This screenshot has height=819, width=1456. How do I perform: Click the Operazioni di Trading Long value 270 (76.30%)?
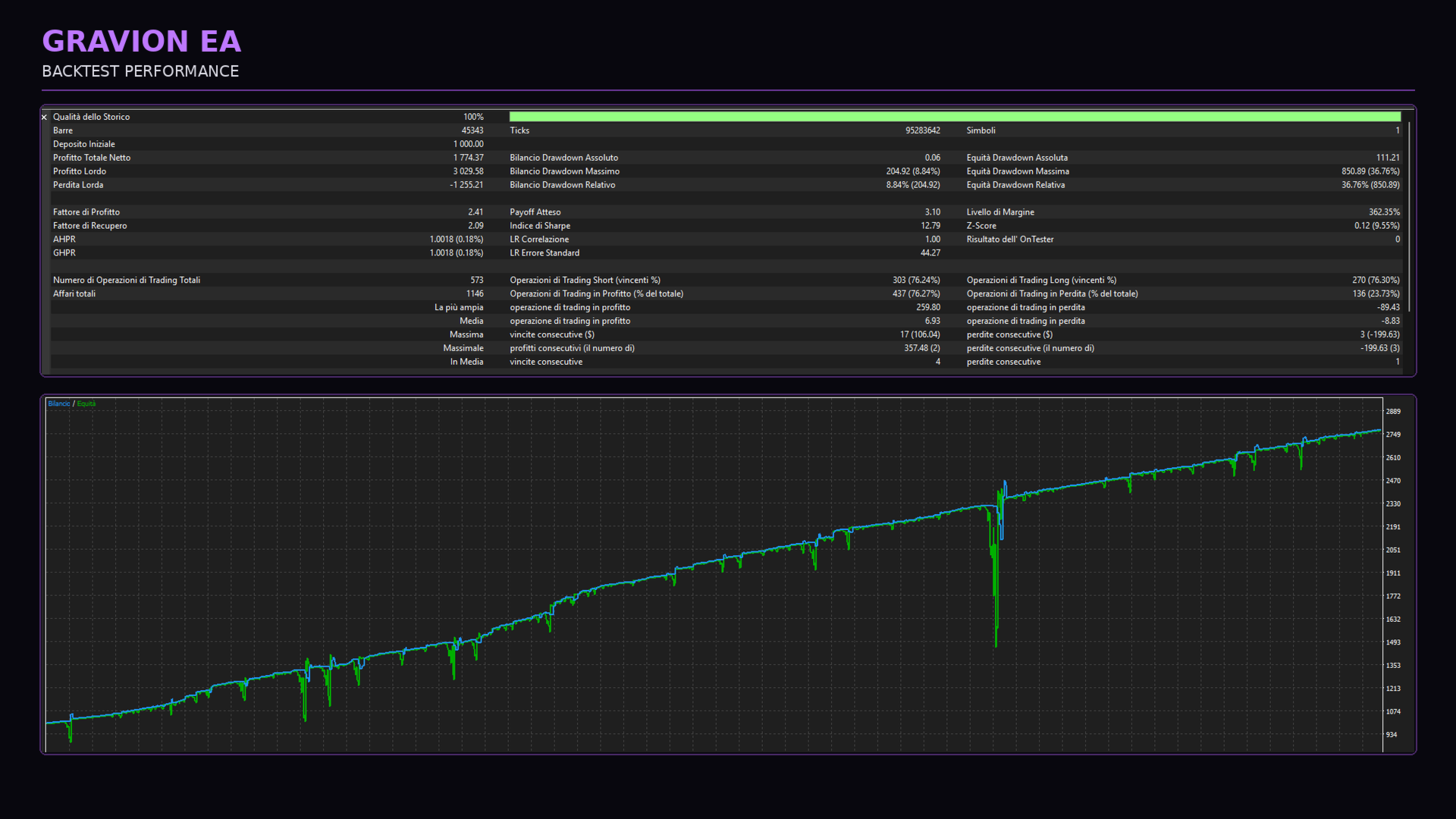click(x=1376, y=281)
